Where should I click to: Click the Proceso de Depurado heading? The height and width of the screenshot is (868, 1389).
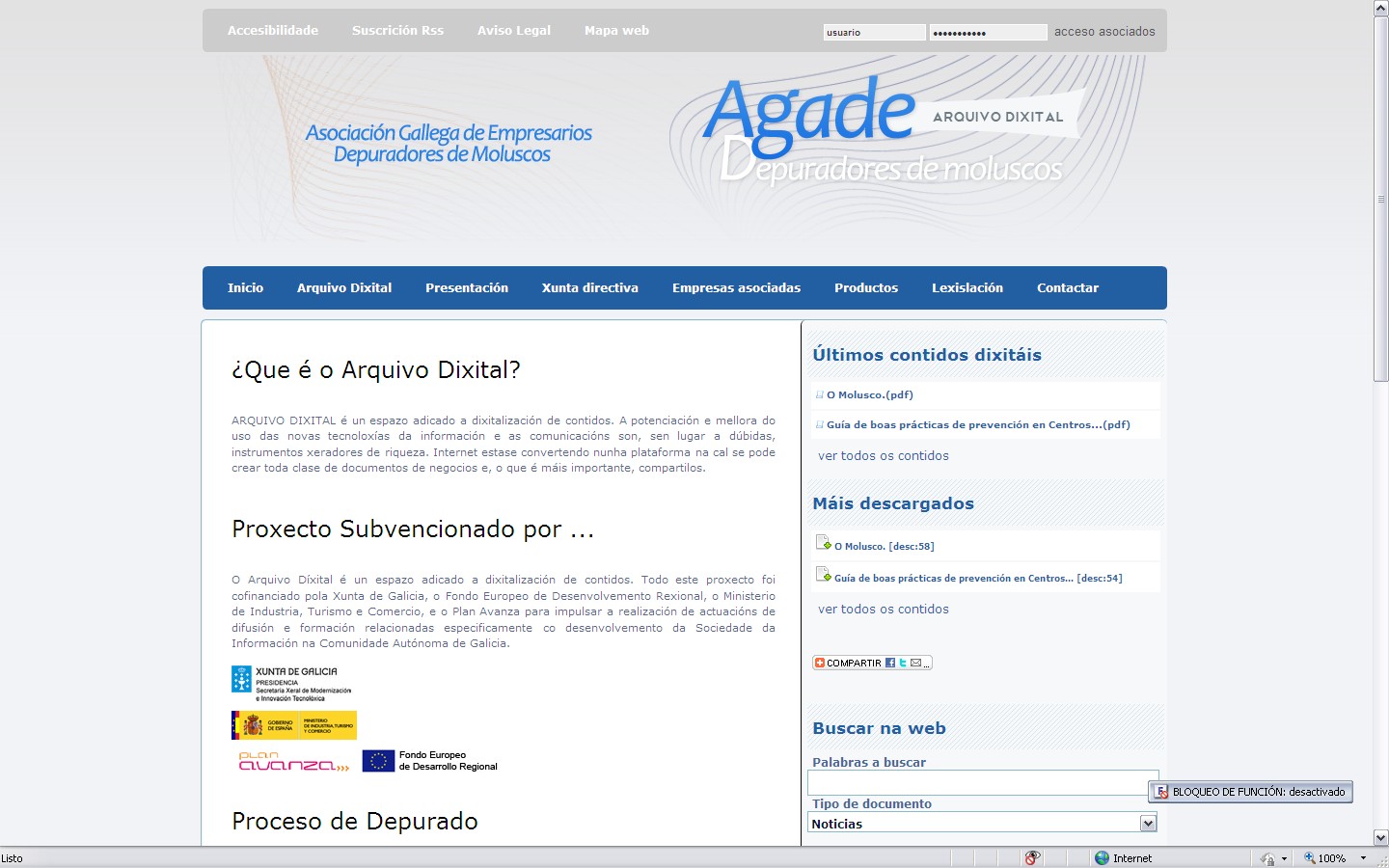tap(355, 821)
